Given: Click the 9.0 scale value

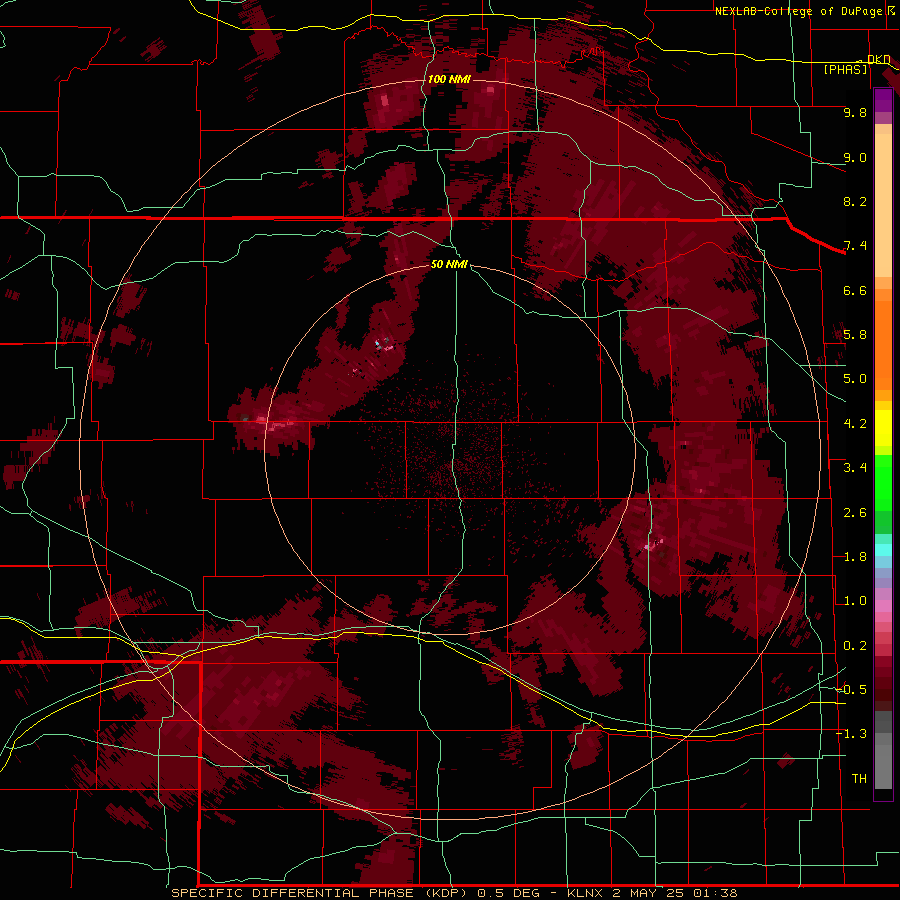Looking at the screenshot, I should 855,157.
